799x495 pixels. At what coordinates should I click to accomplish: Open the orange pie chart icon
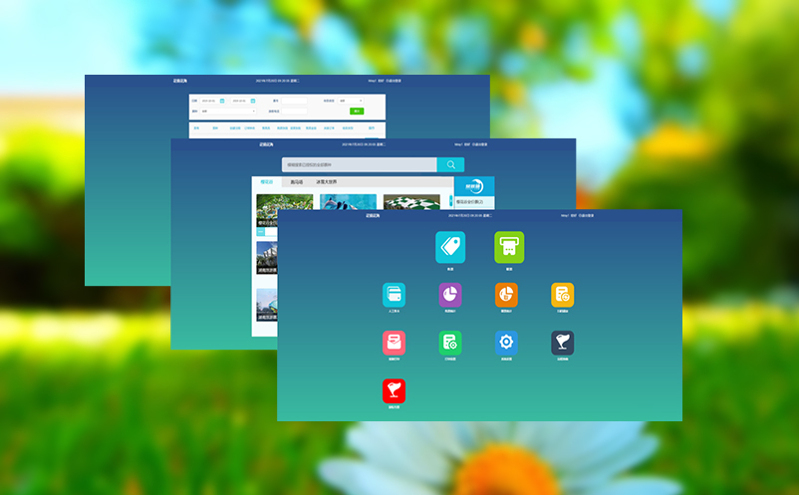(x=506, y=294)
